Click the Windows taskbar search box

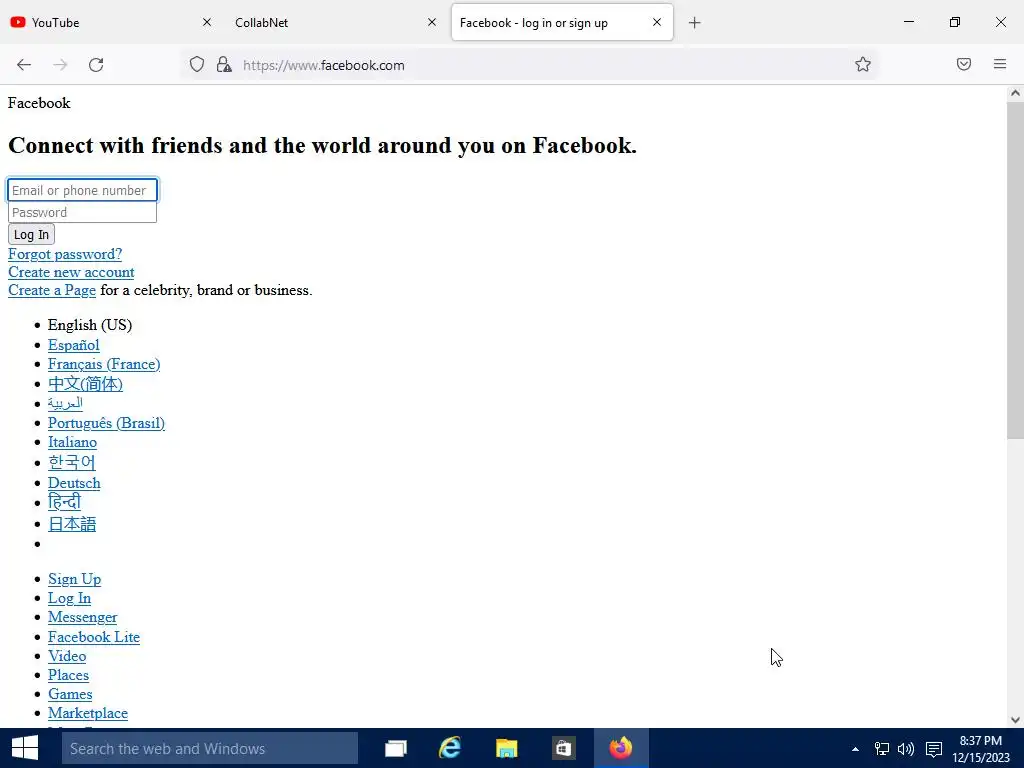210,748
